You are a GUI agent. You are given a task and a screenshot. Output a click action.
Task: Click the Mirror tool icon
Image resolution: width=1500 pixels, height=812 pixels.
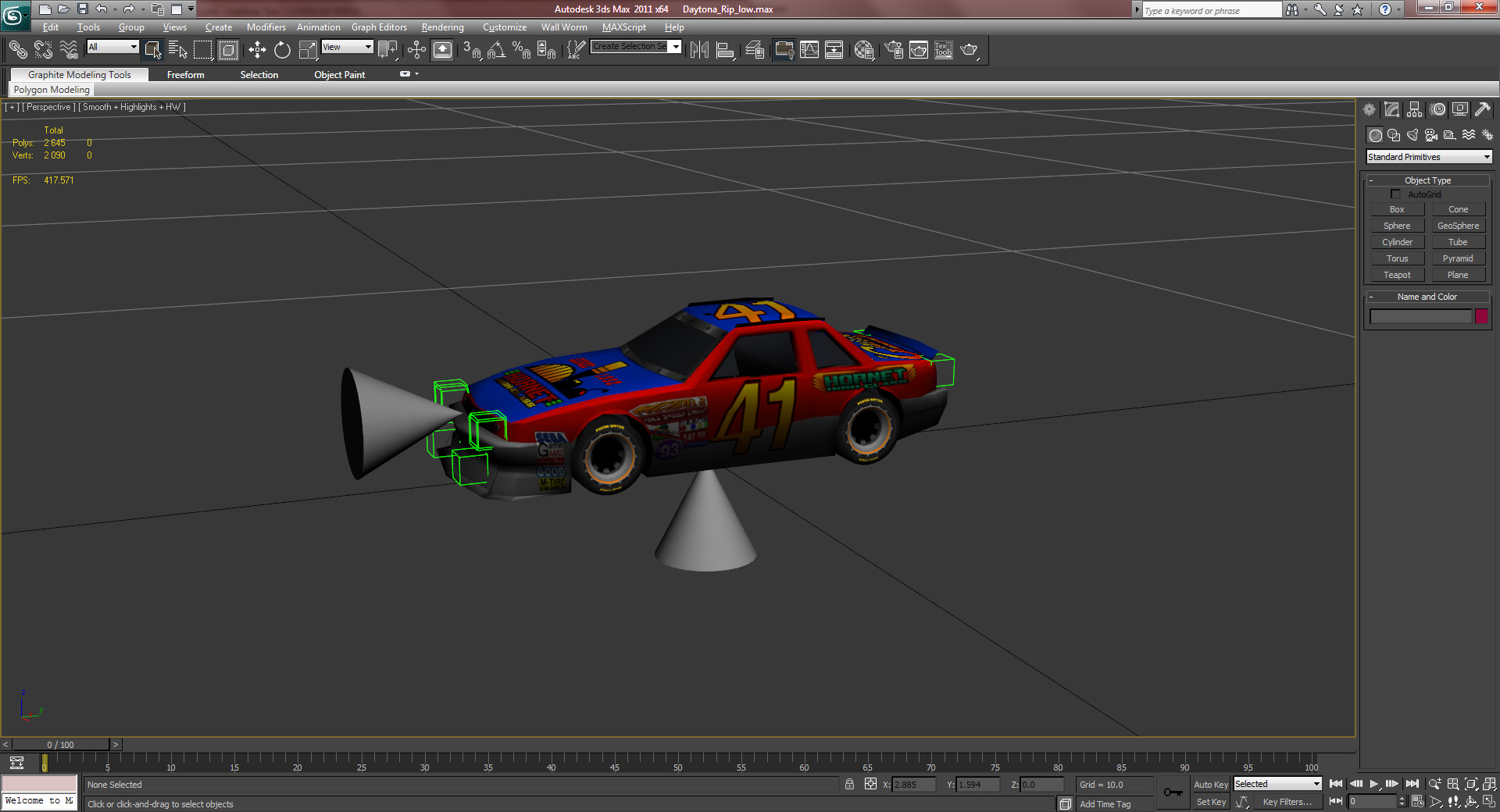click(699, 50)
